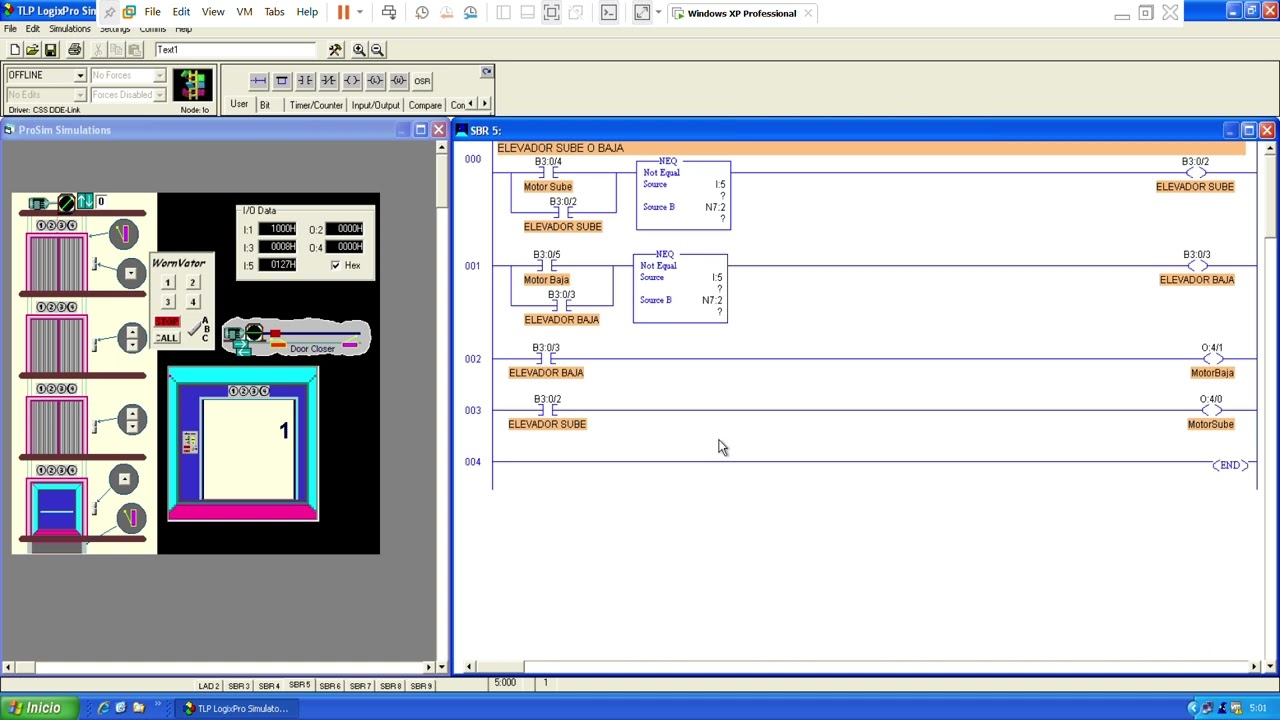
Task: Open LogixPro Simulations menu
Action: 69,29
